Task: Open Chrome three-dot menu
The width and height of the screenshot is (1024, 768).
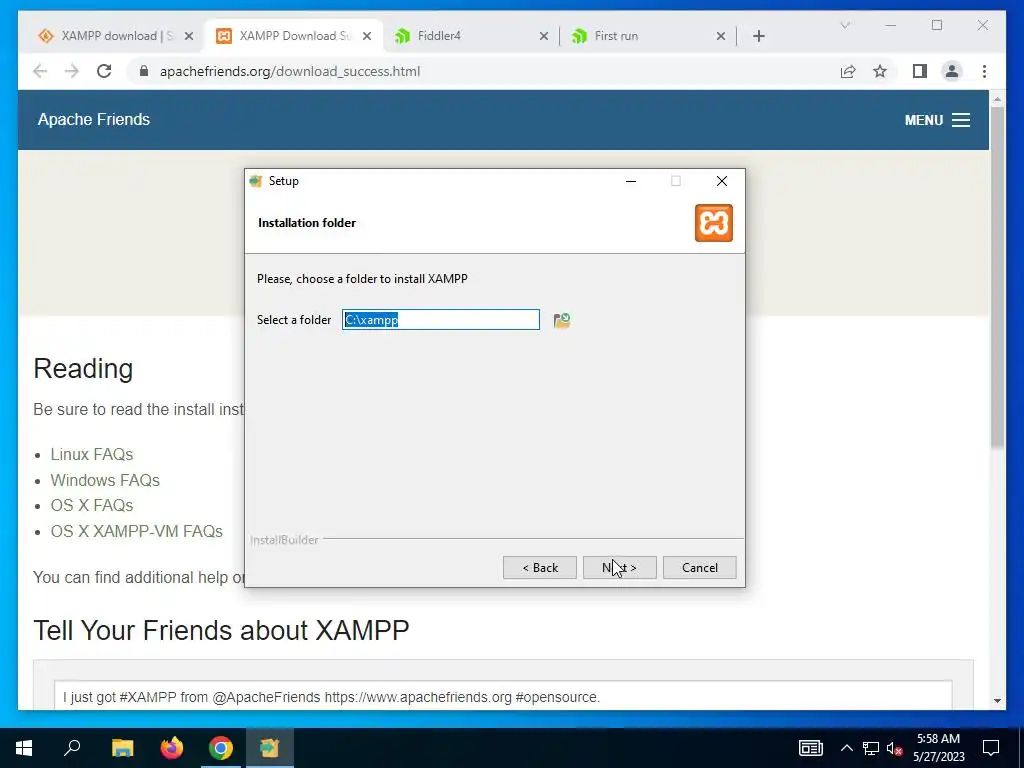Action: pos(984,71)
